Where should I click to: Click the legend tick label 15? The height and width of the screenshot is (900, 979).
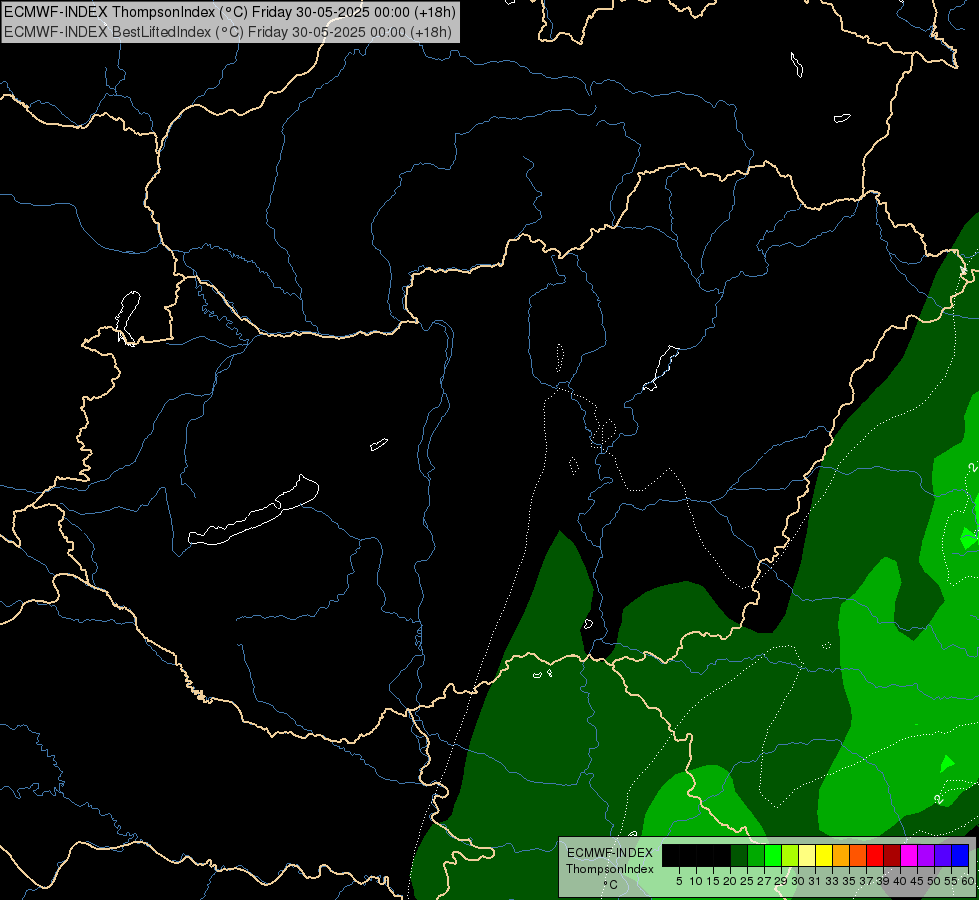713,881
